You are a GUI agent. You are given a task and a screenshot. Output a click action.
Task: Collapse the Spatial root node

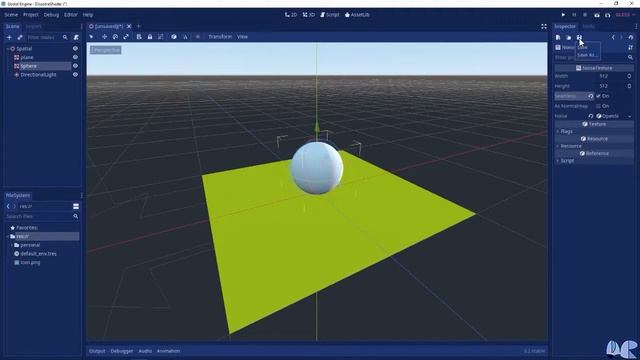8,49
